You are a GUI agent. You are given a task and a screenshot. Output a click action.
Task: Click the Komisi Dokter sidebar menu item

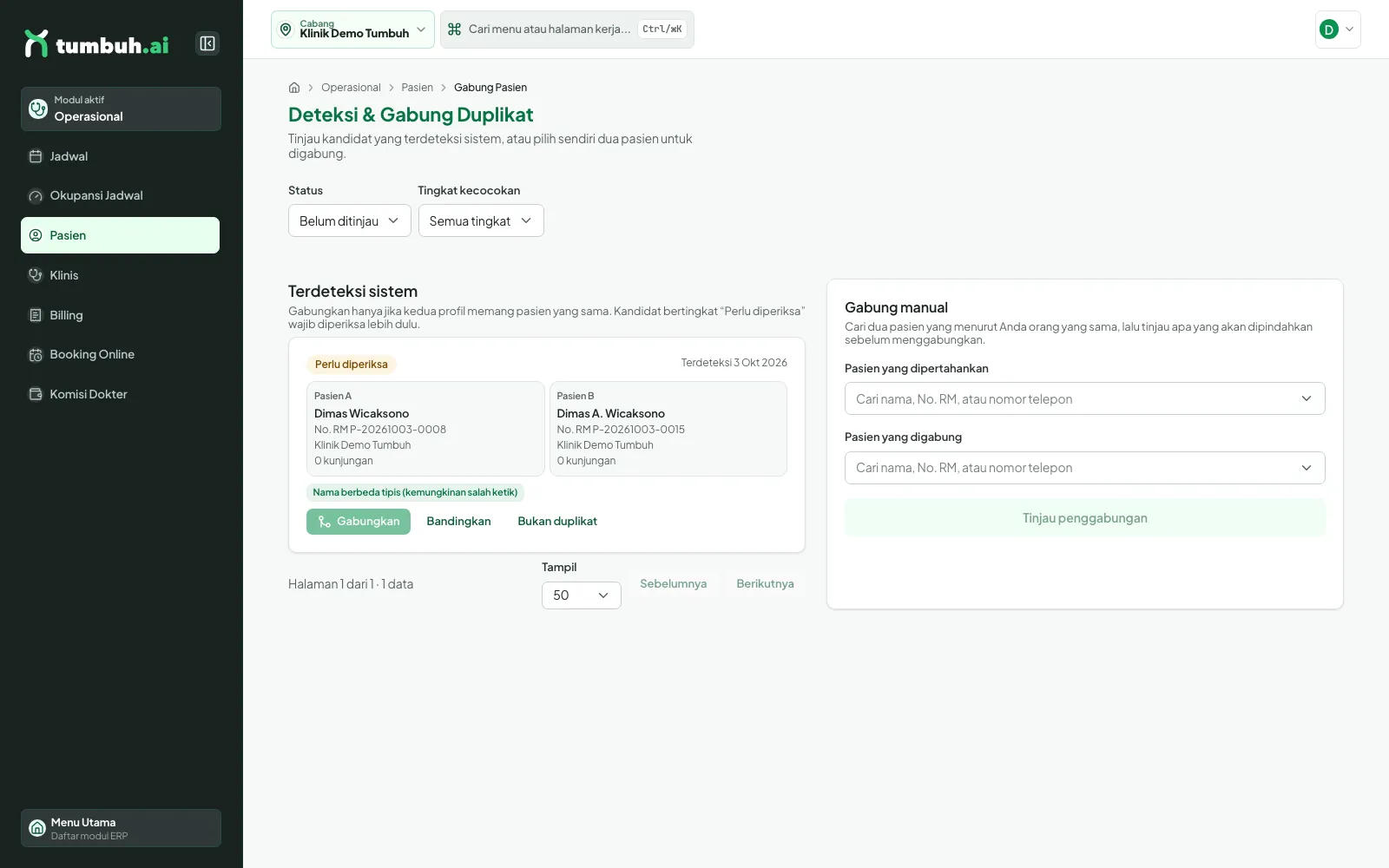(120, 394)
